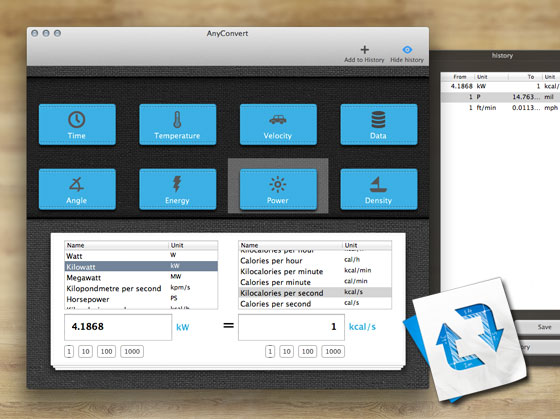Select Kilocalories per second target row
560x419 pixels.
pos(315,293)
